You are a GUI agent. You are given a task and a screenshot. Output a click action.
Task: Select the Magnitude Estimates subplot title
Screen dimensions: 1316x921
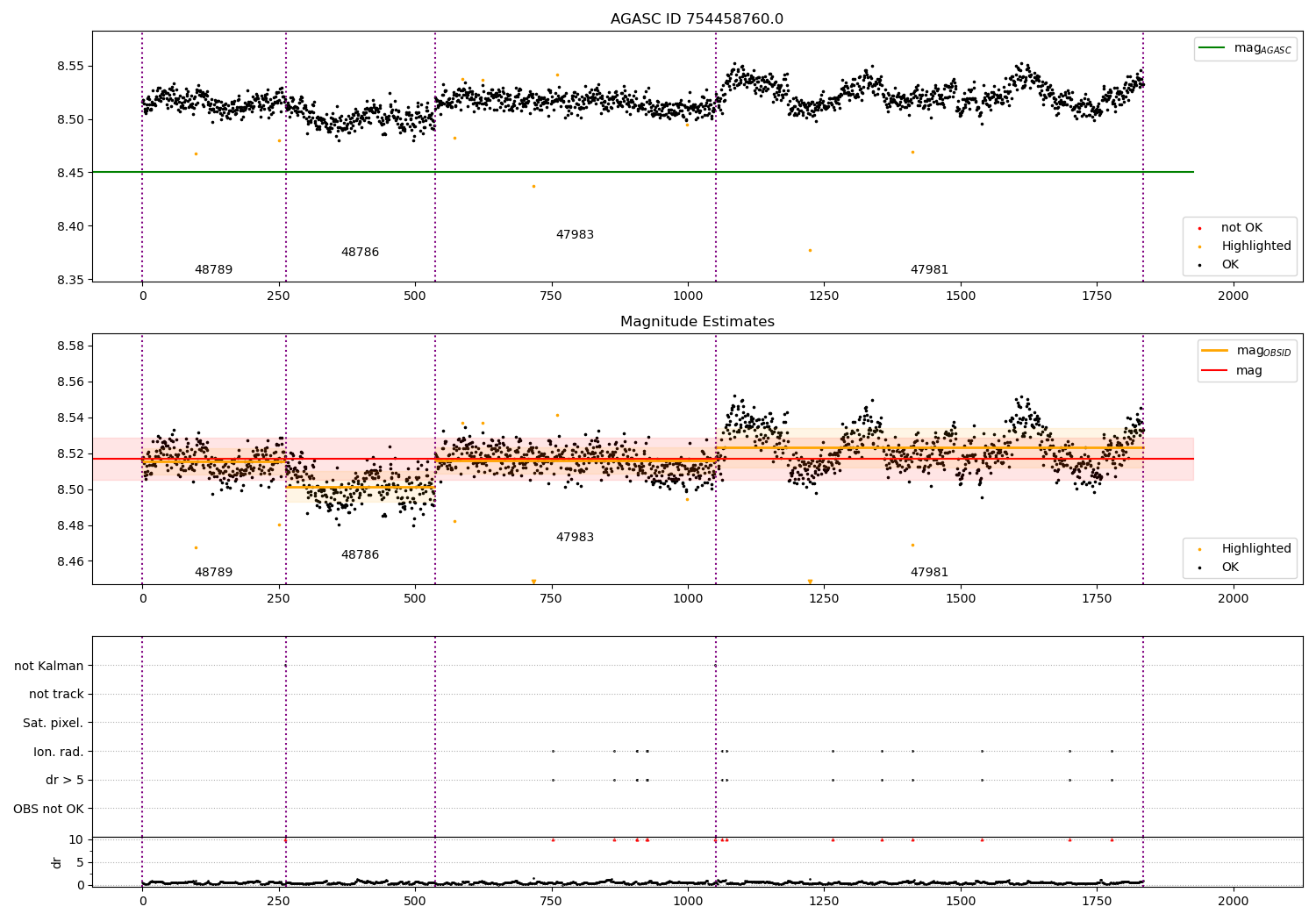click(697, 322)
